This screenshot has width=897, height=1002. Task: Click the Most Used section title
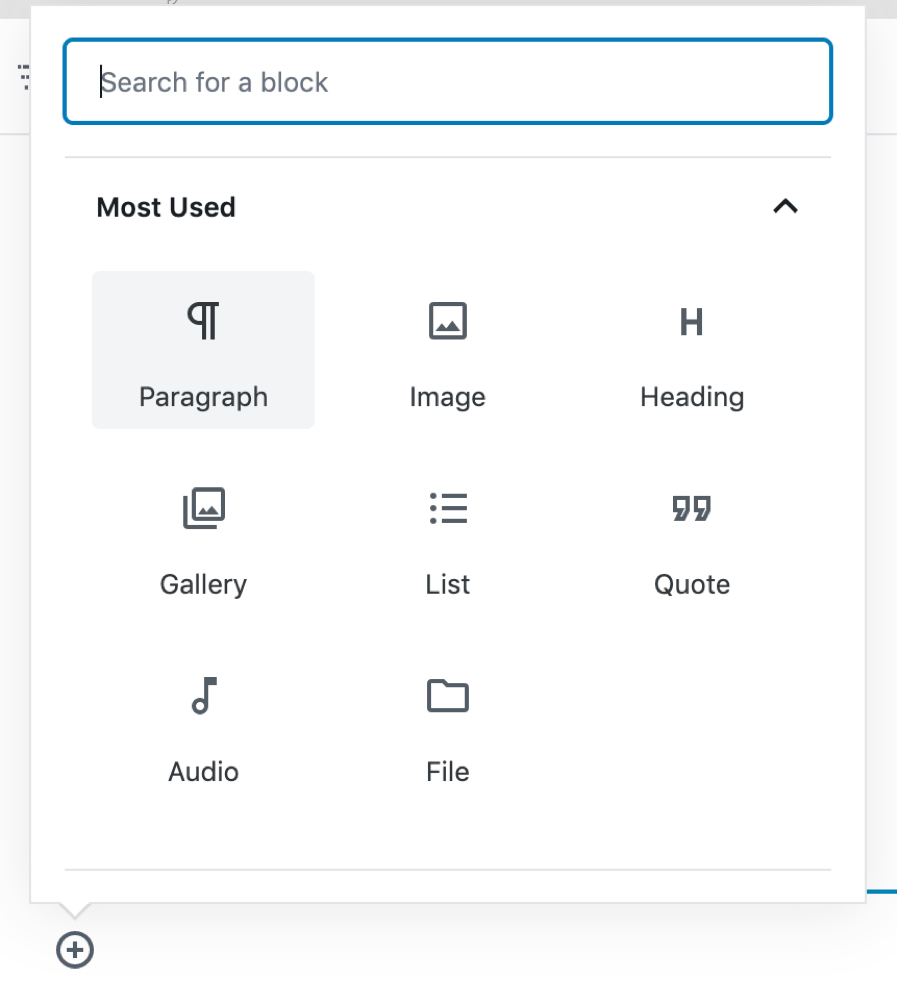click(166, 208)
